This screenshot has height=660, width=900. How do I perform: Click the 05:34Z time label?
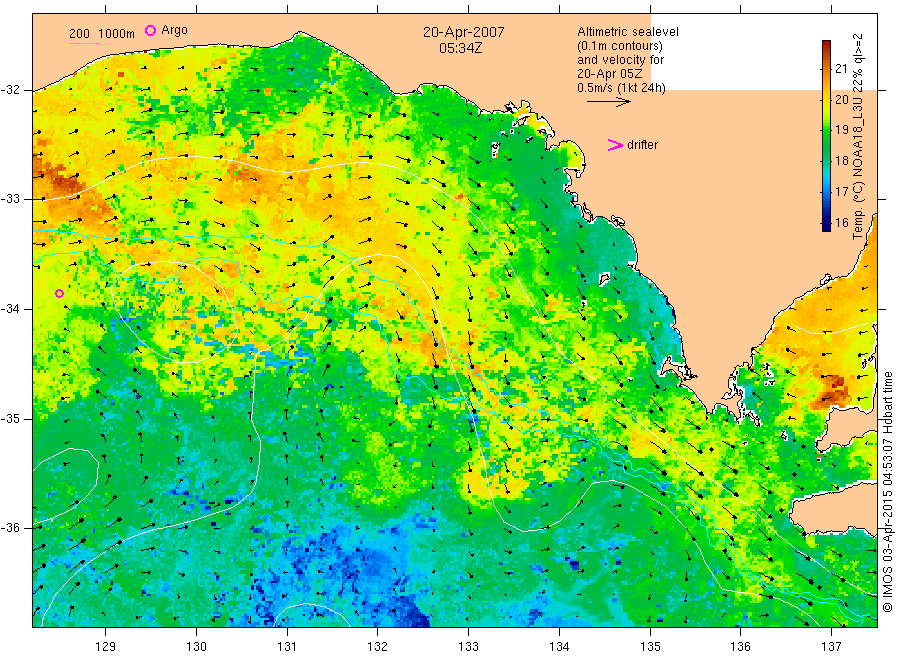pyautogui.click(x=460, y=48)
